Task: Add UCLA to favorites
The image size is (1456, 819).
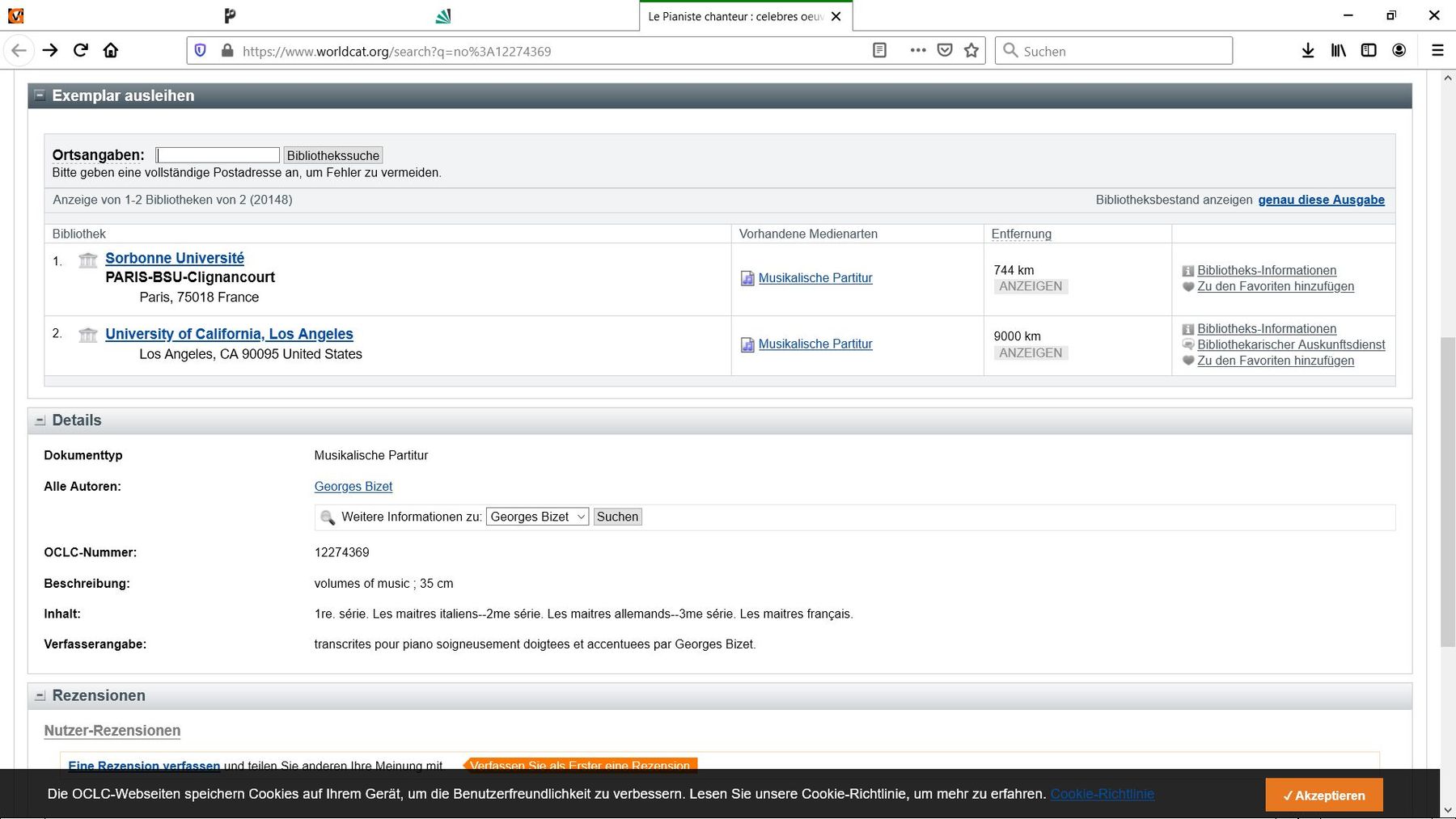Action: click(x=1276, y=361)
